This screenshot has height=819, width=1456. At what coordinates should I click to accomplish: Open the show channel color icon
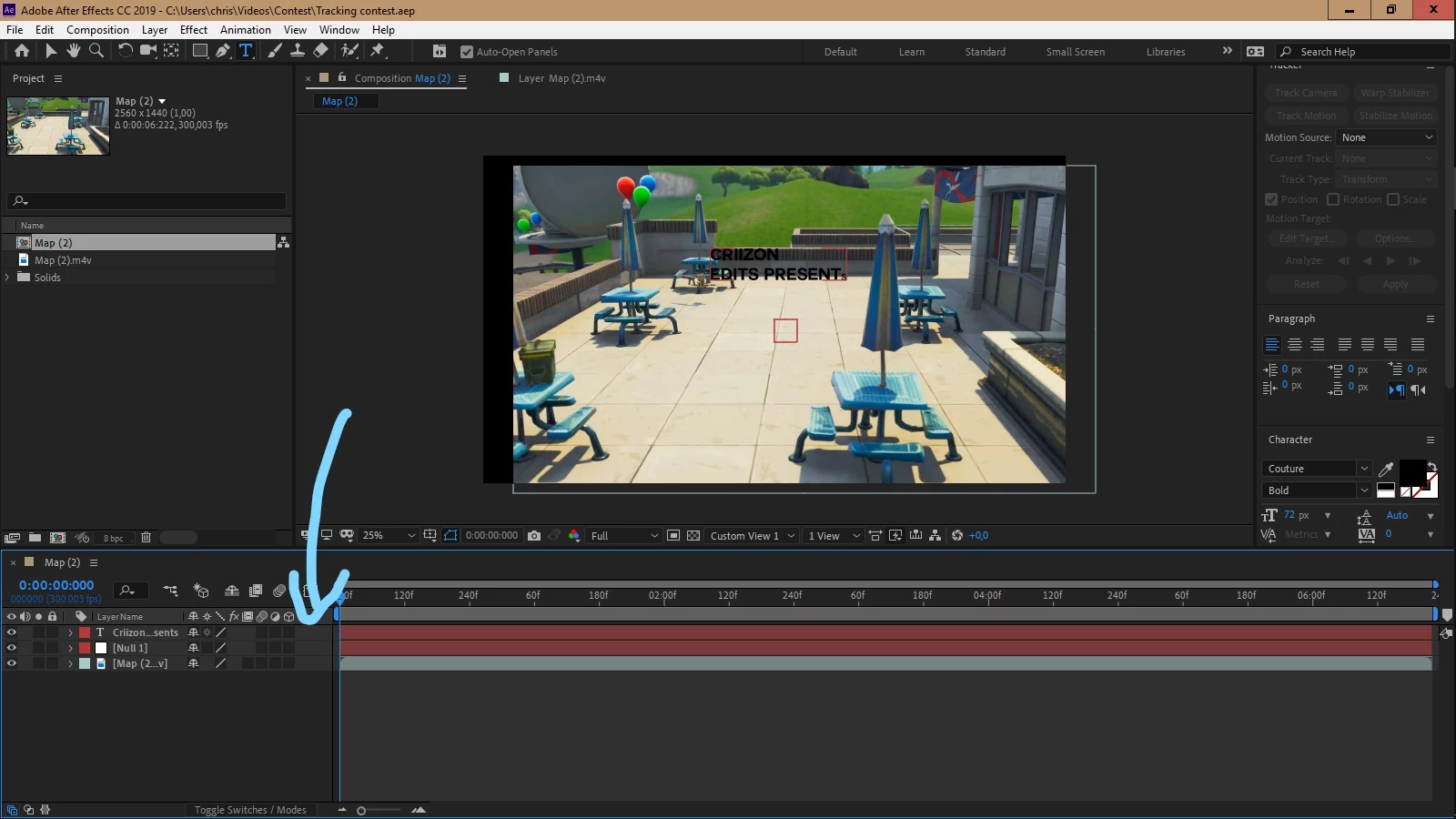[x=574, y=535]
